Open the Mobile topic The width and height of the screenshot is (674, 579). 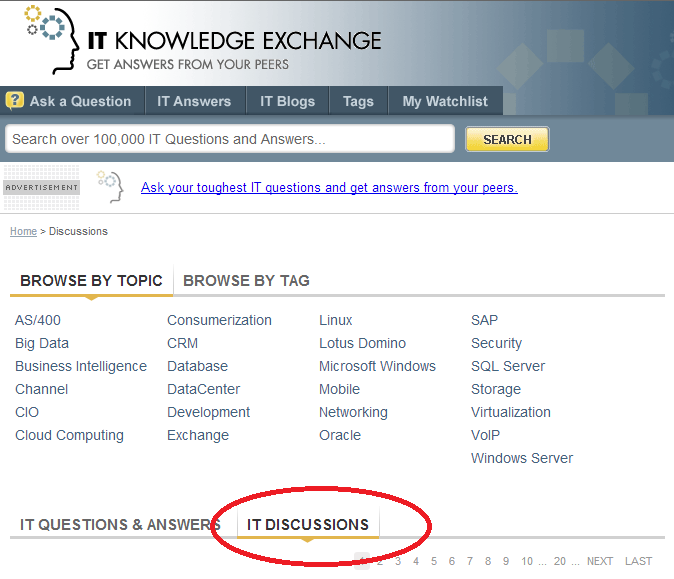(340, 389)
